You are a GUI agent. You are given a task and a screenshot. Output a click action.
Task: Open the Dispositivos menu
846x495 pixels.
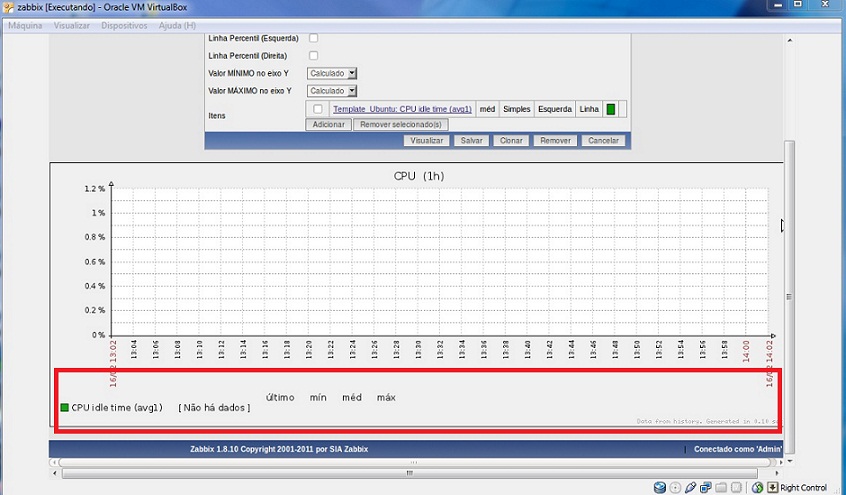(124, 25)
